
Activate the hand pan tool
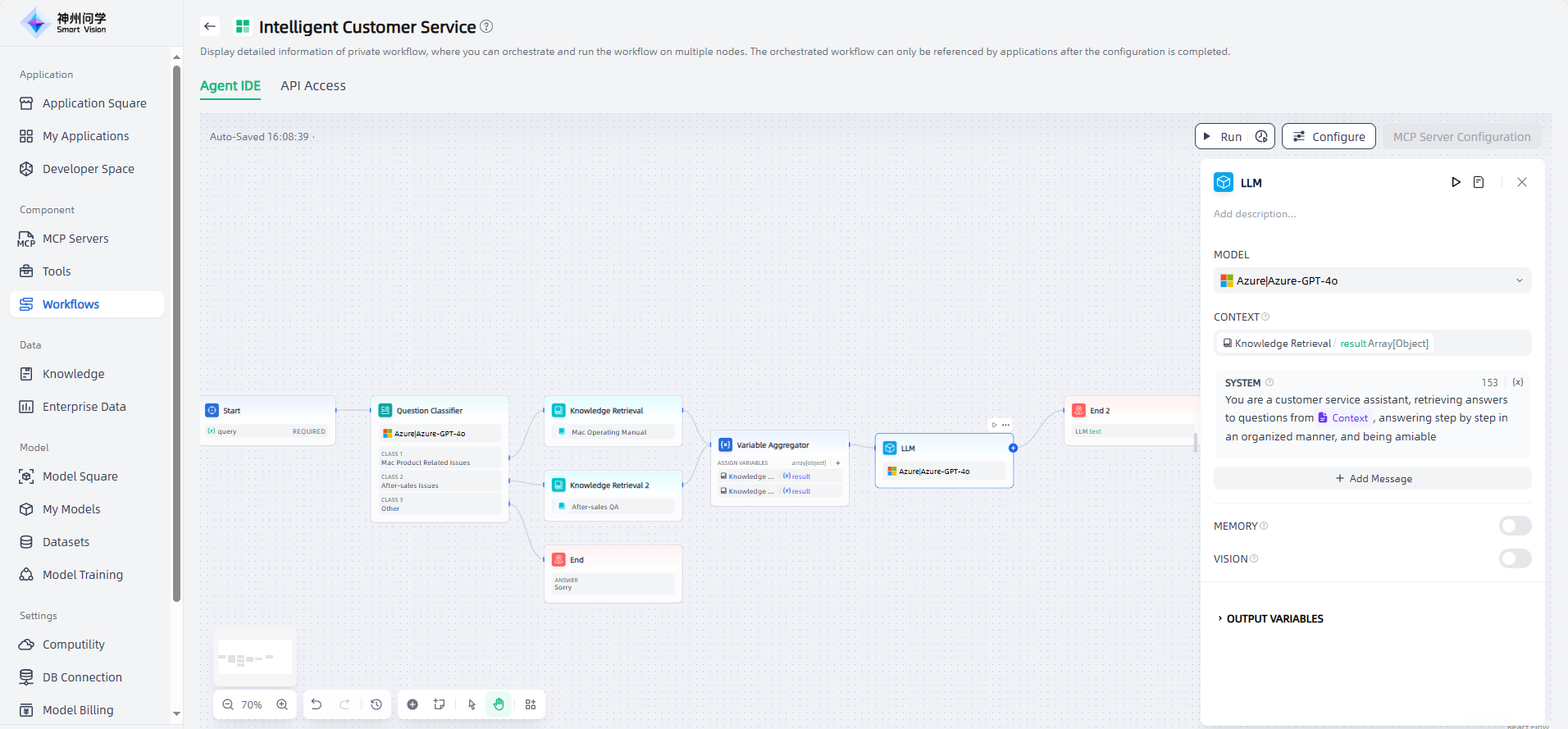499,704
